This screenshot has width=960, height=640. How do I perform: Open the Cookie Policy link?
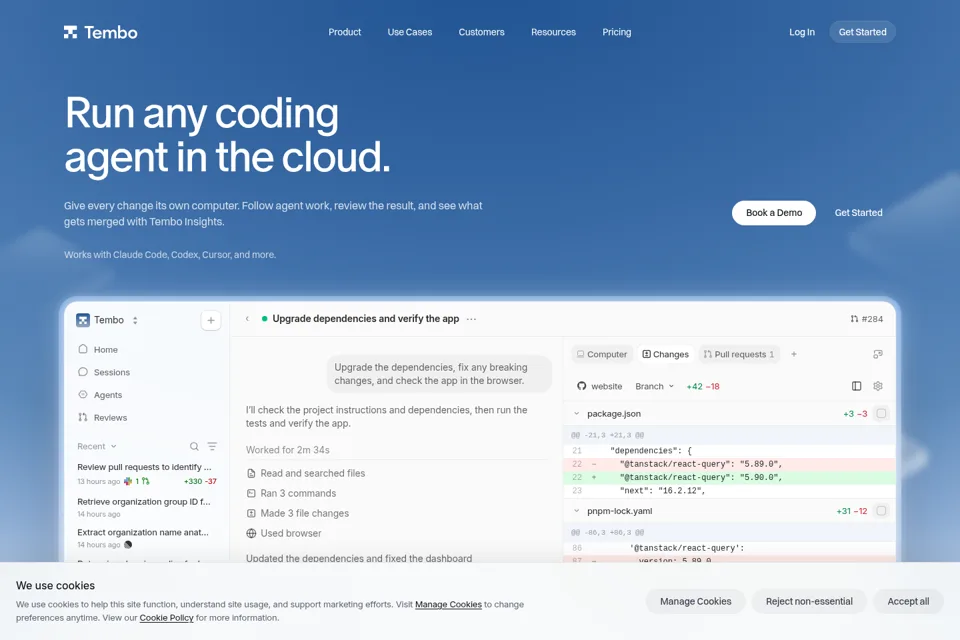[x=167, y=618]
